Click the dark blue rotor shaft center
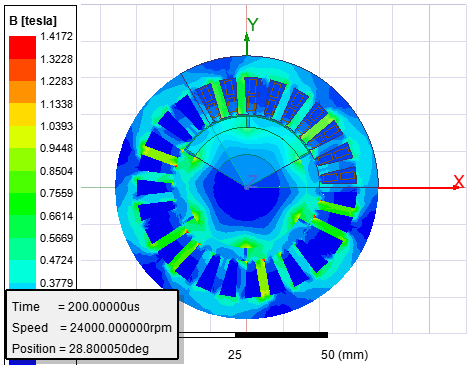The width and height of the screenshot is (471, 365). coord(246,193)
